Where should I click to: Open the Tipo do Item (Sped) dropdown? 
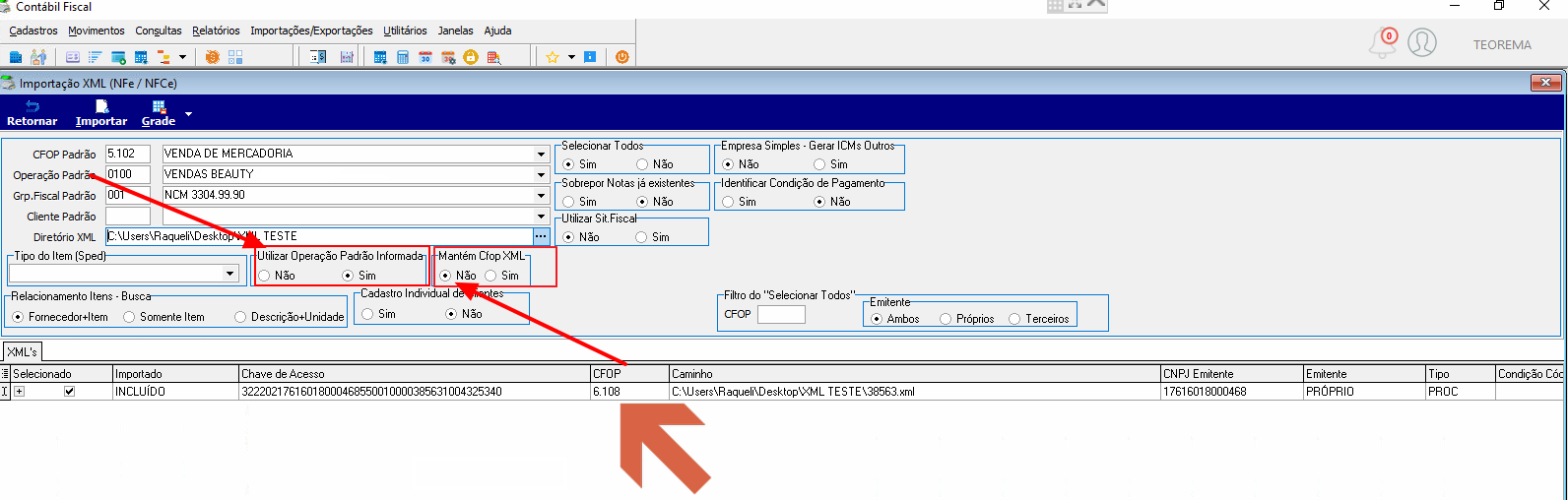(230, 274)
